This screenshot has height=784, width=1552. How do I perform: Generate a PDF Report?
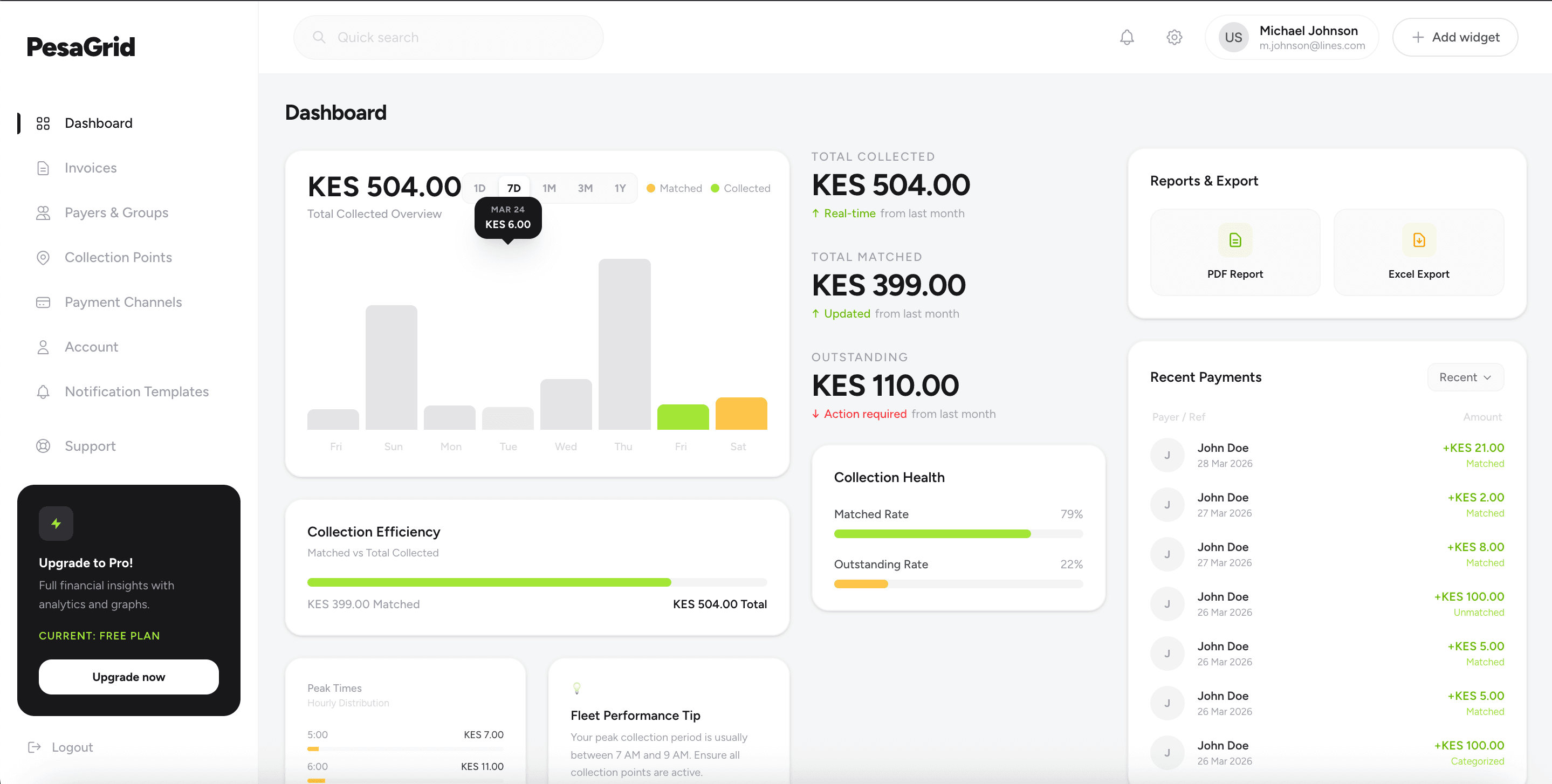pos(1234,252)
